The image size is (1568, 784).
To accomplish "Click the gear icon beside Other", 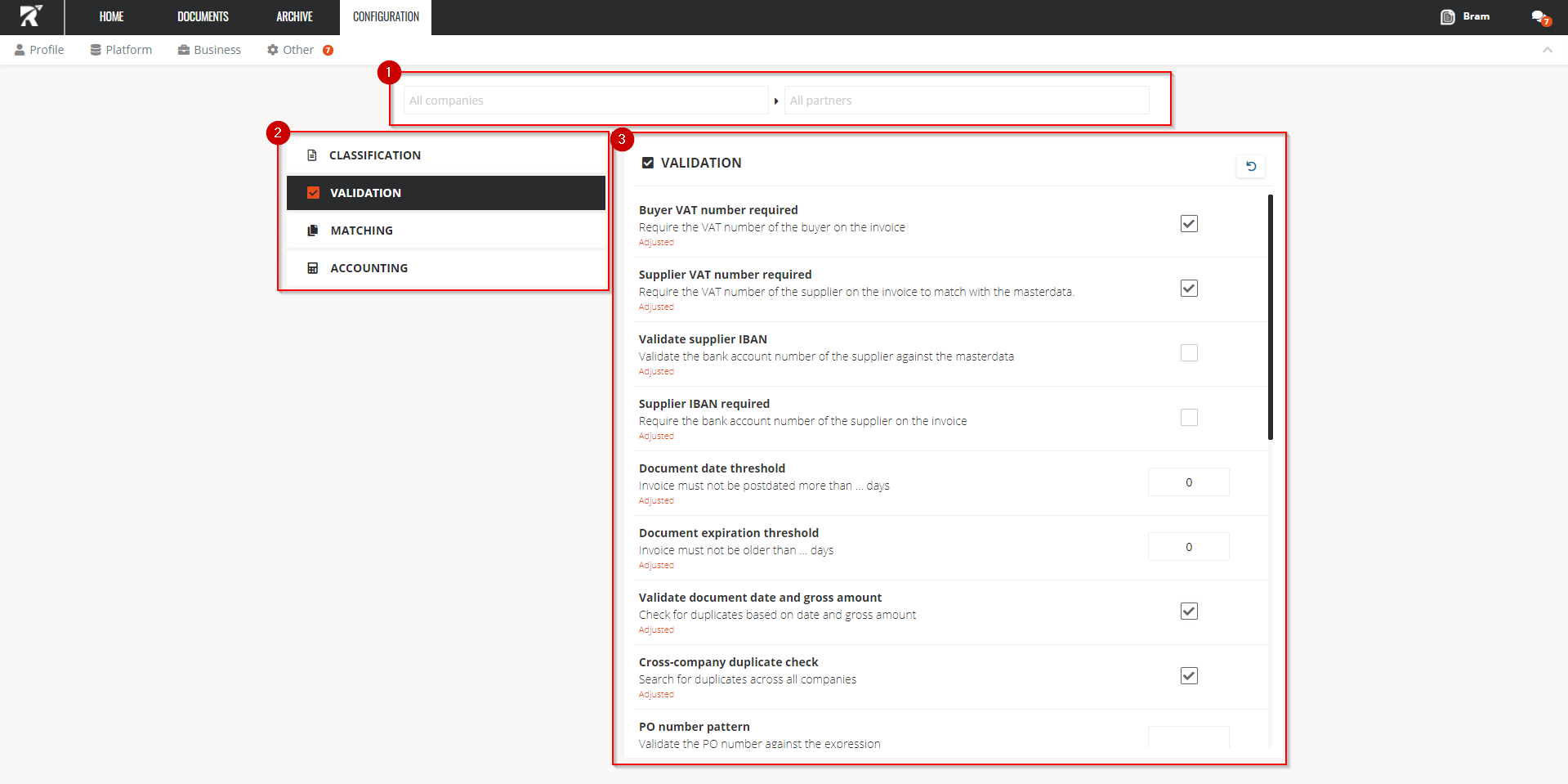I will [273, 50].
